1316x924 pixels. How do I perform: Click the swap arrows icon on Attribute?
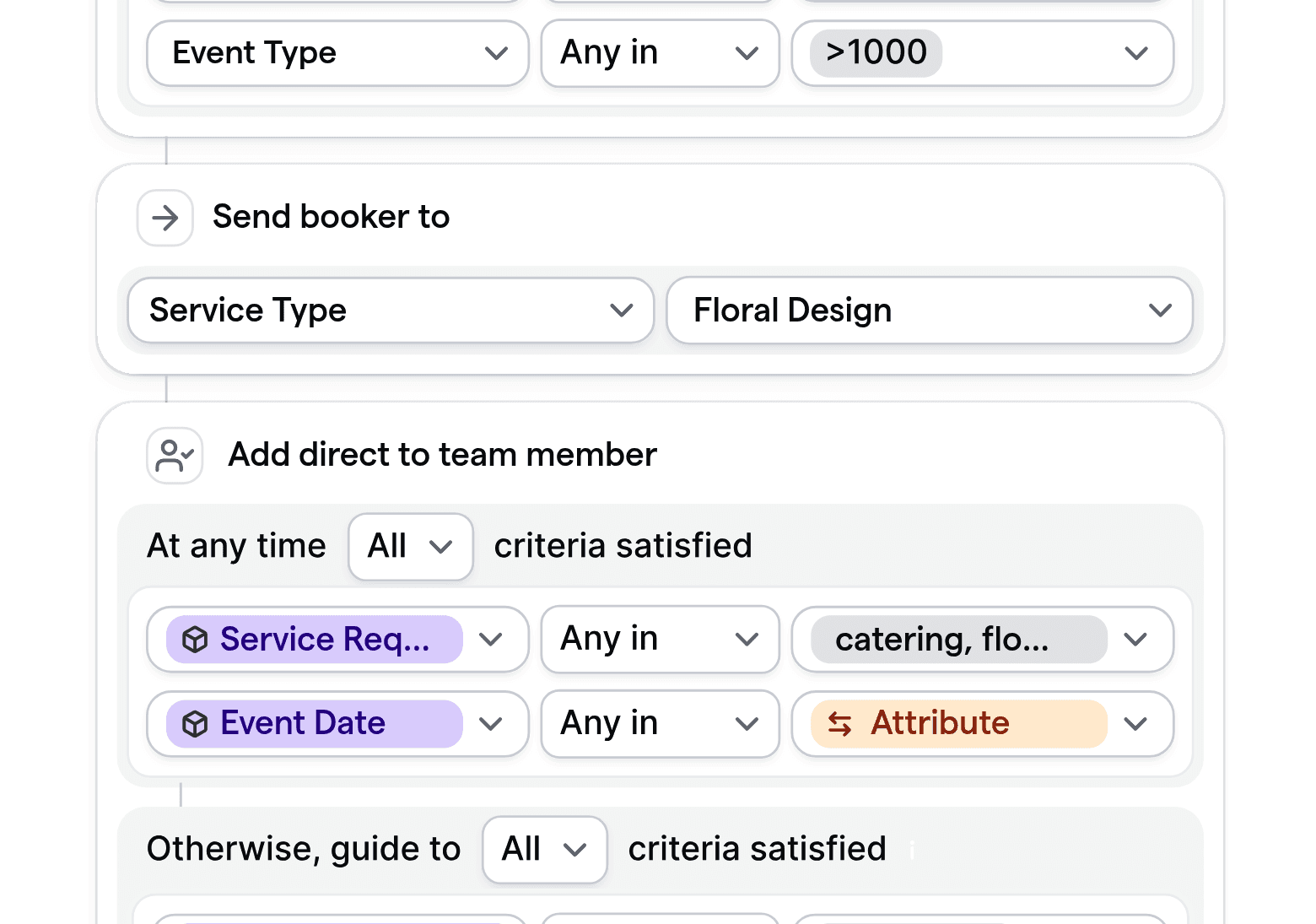840,724
